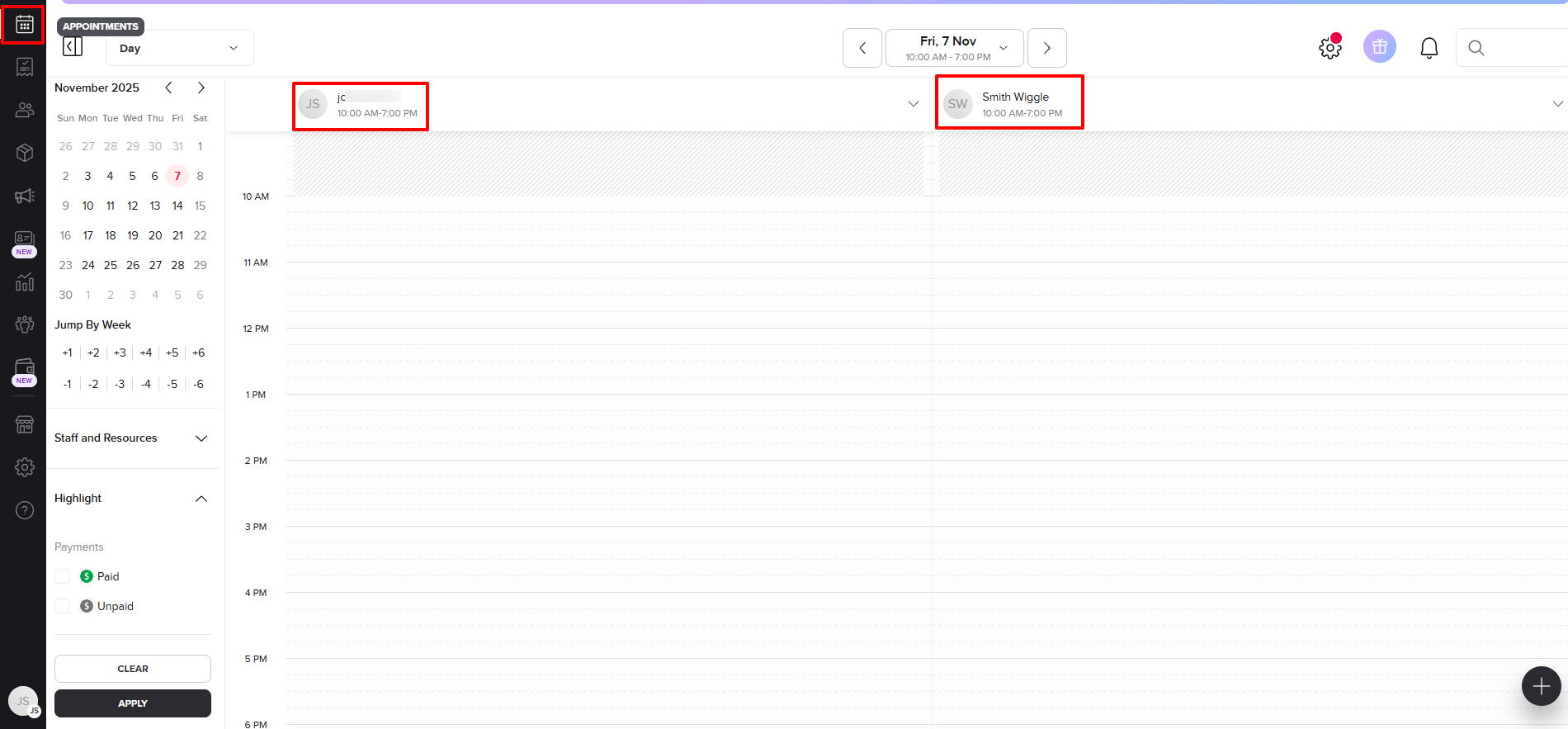Click the November 2025 month label
This screenshot has height=729, width=1568.
[97, 88]
